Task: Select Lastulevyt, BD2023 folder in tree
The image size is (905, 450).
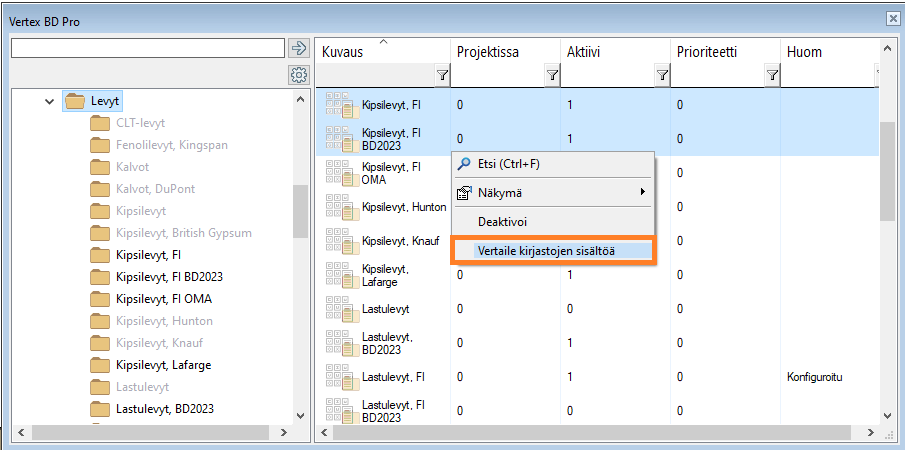Action: tap(164, 408)
